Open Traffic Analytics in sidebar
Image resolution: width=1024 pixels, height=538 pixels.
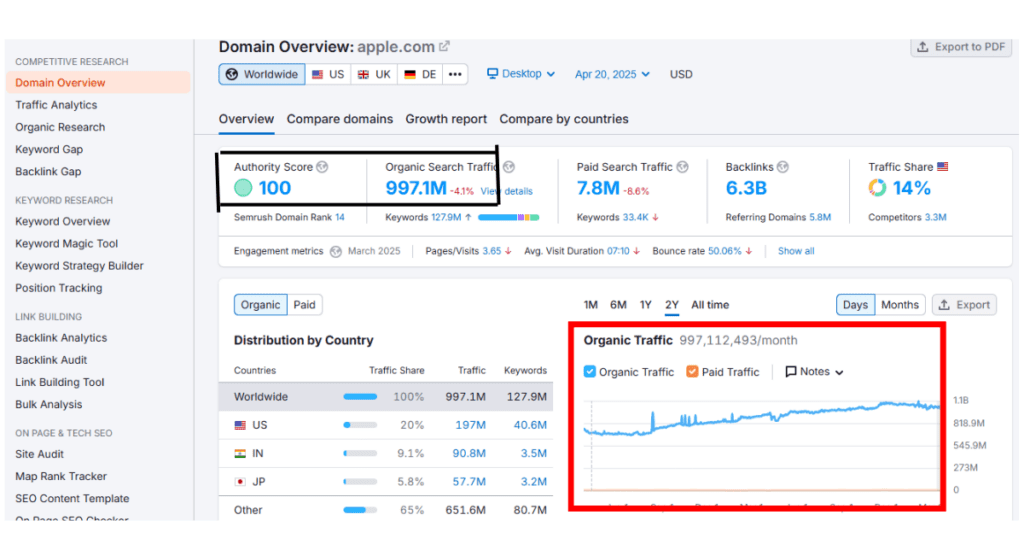coord(56,105)
